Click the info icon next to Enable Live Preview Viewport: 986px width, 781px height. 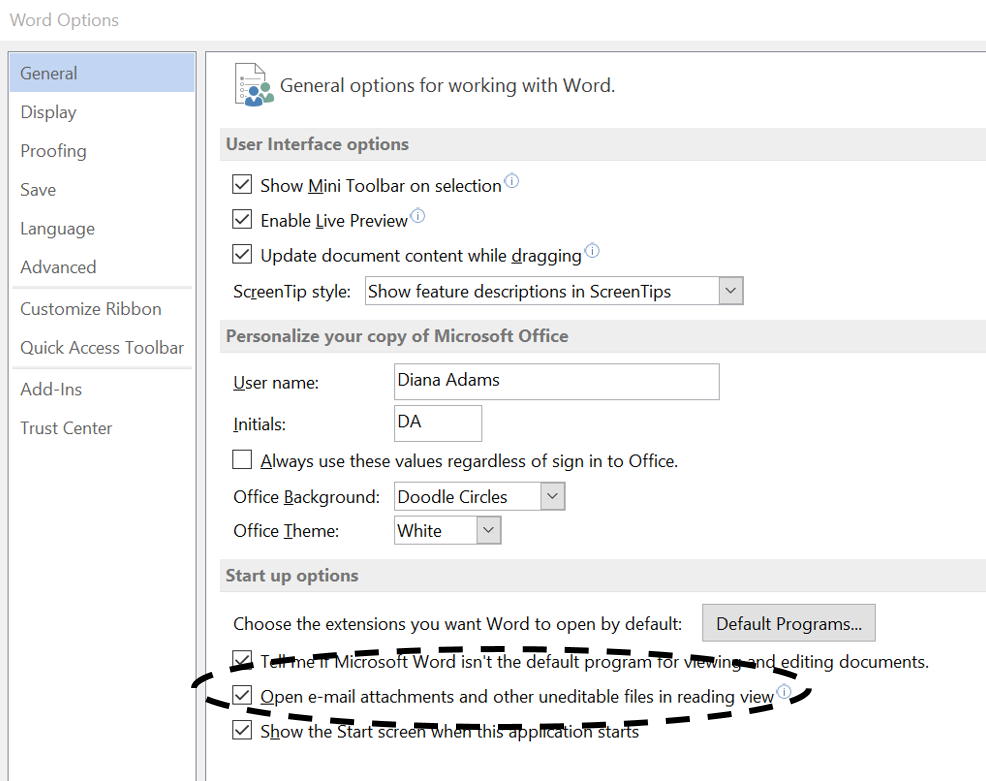pos(418,216)
